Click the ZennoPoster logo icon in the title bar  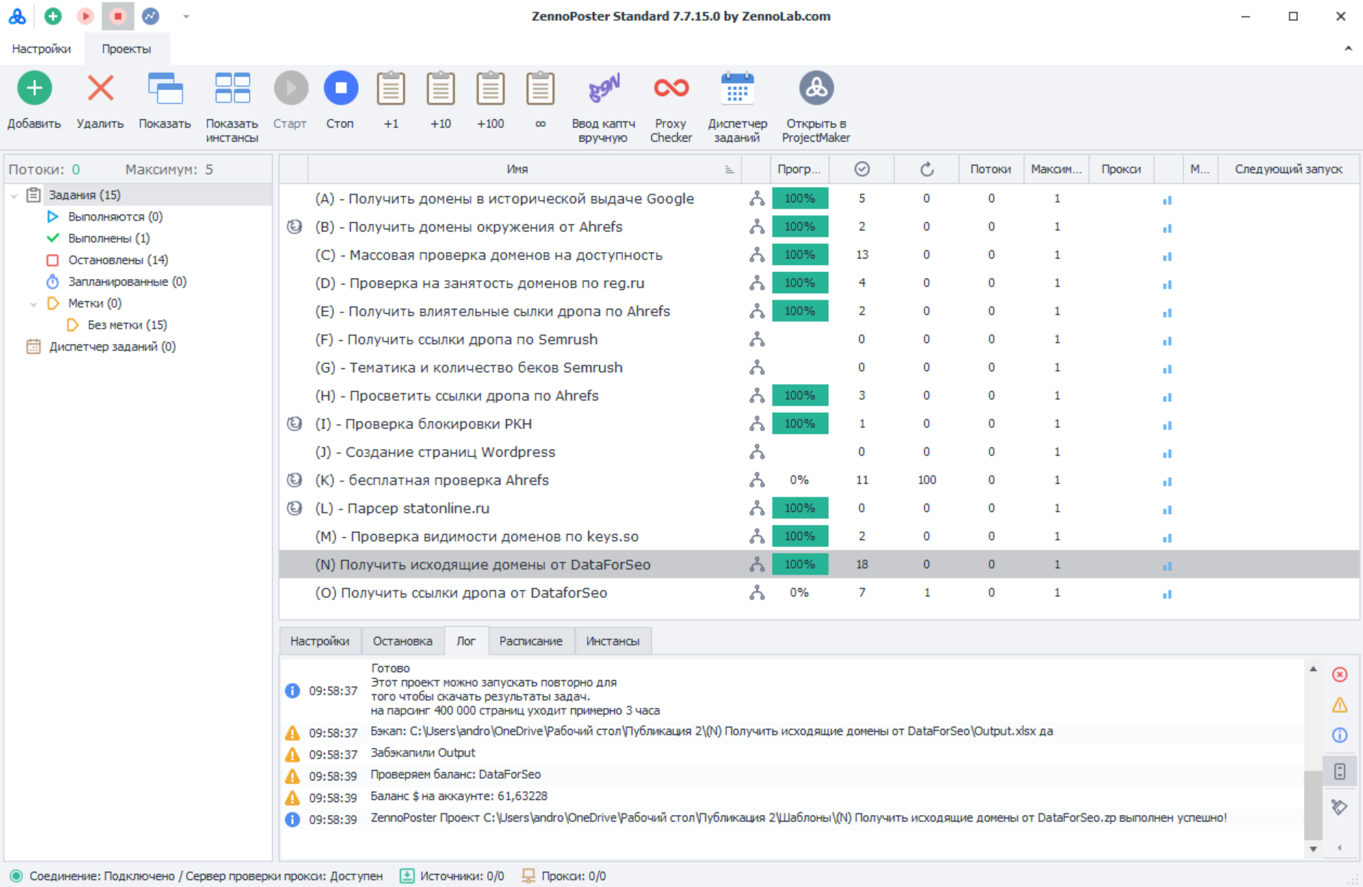17,16
